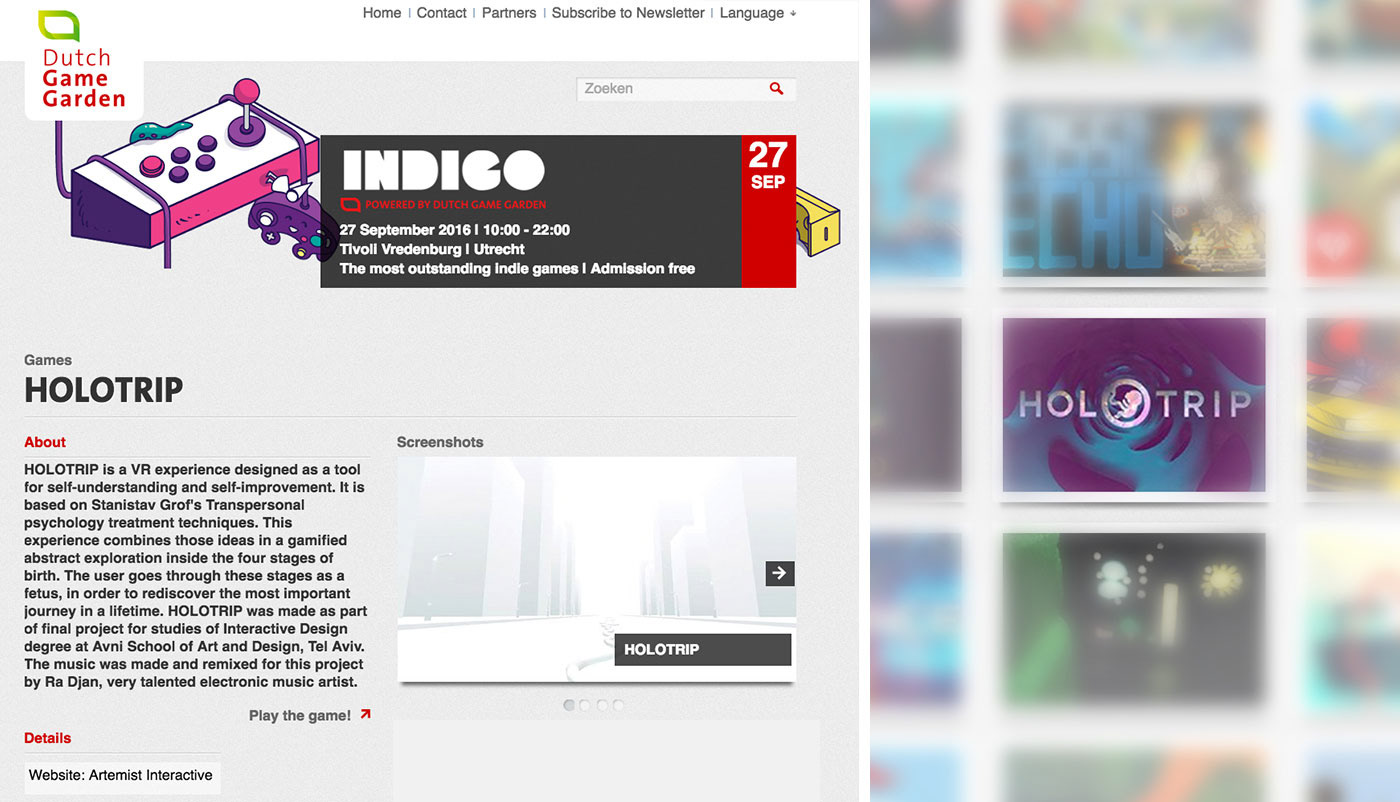Open the HOLOTRIP game thumbnail
This screenshot has height=802, width=1400.
1134,404
